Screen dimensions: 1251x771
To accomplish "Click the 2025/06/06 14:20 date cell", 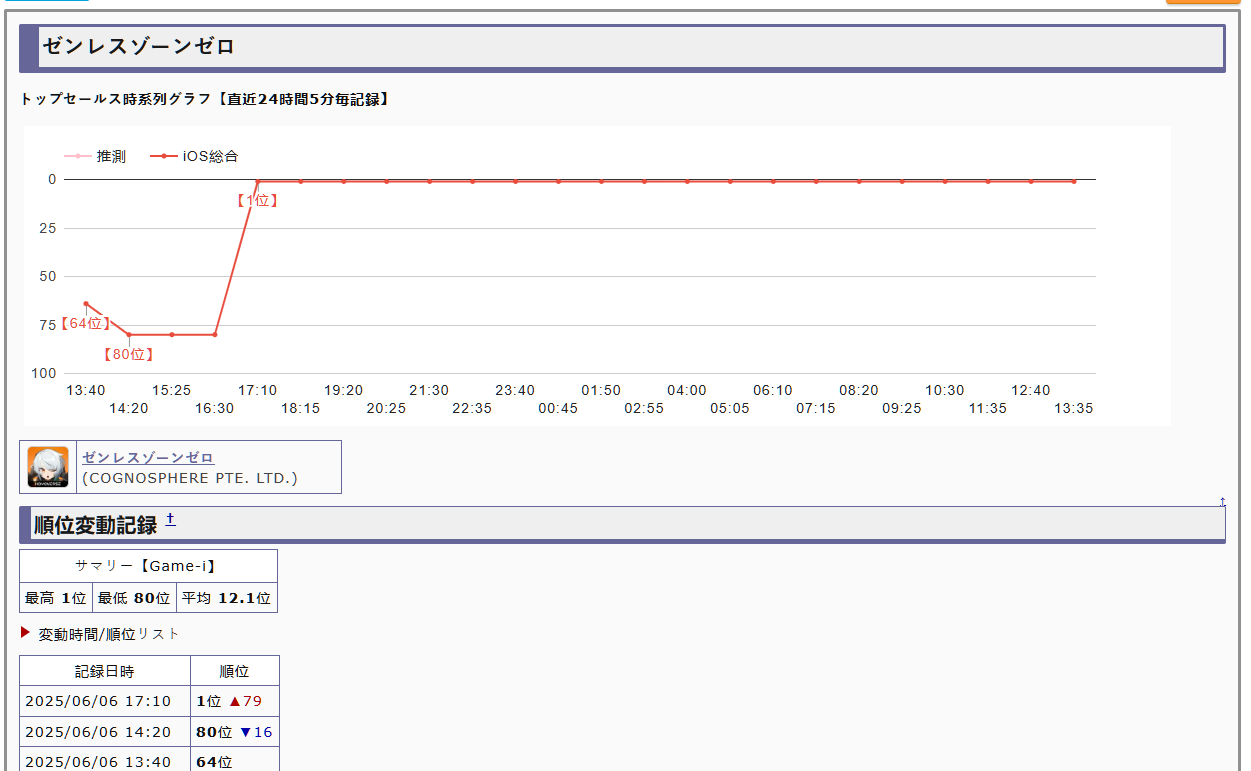I will (105, 732).
